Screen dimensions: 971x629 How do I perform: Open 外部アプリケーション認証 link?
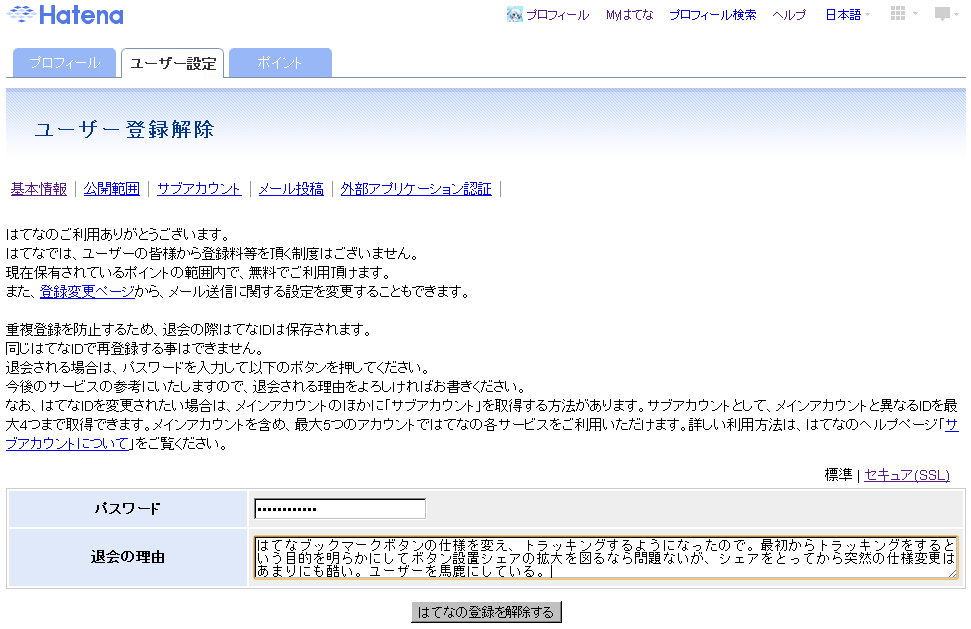click(416, 189)
